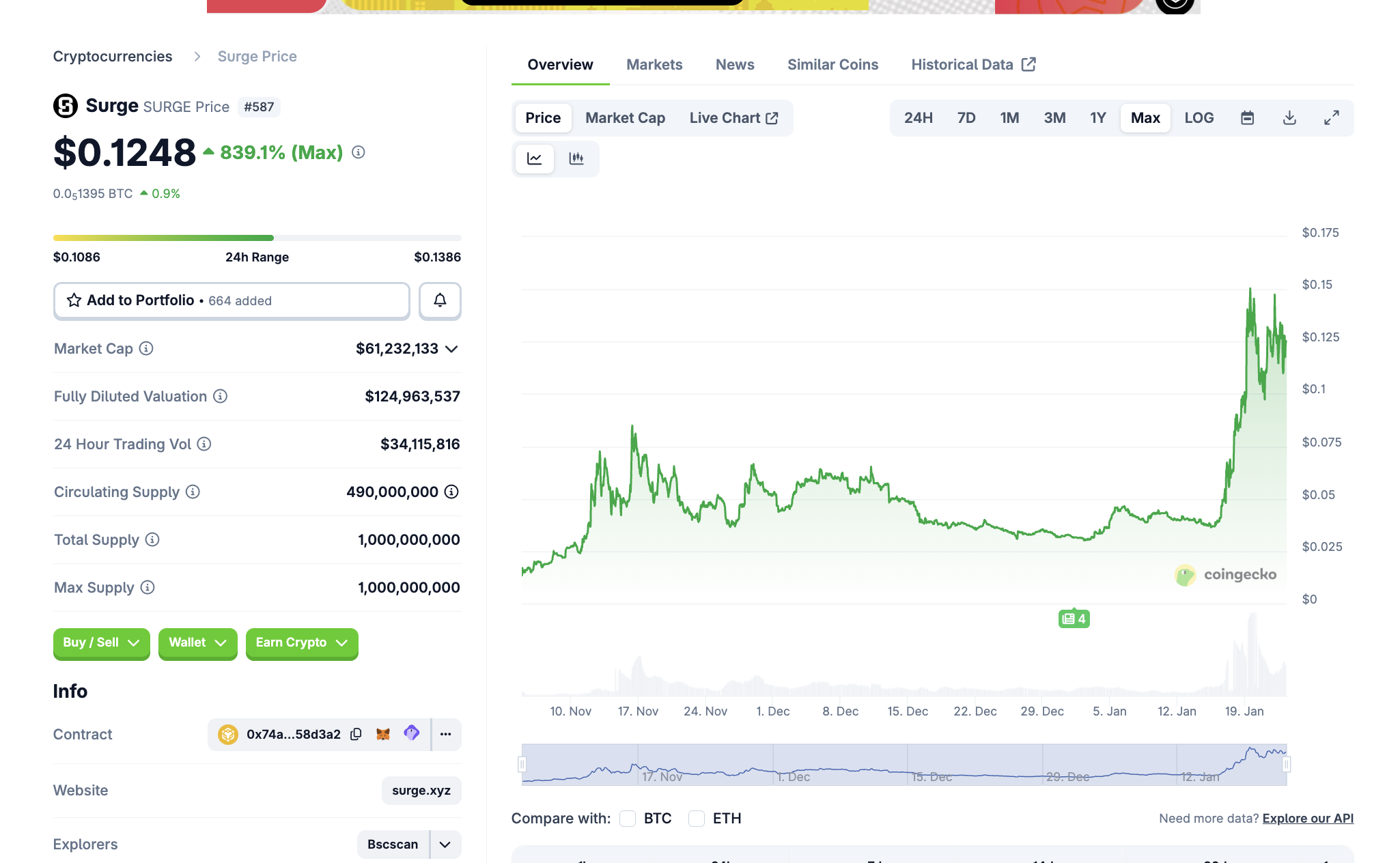This screenshot has width=1400, height=863.
Task: Select the line chart style icon
Action: 535,158
